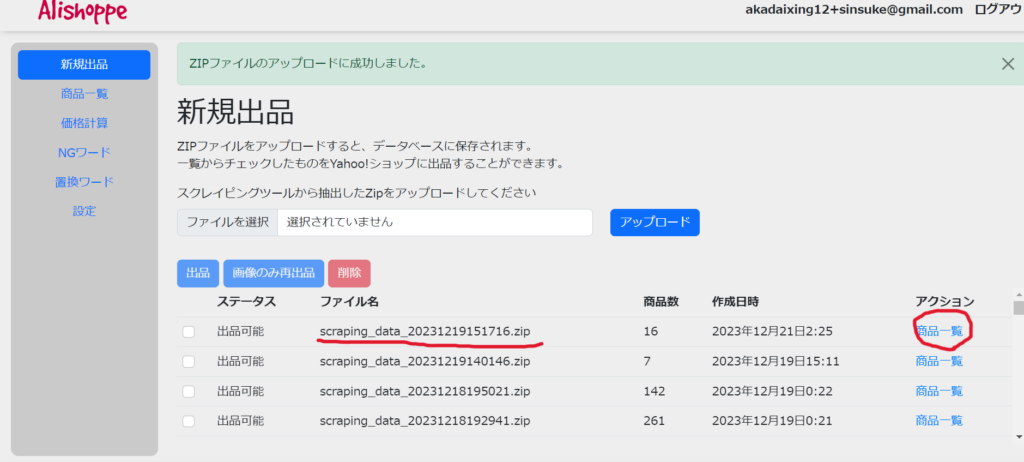The image size is (1024, 462).
Task: Click the ファイルを選択 file chooser
Action: click(x=228, y=222)
